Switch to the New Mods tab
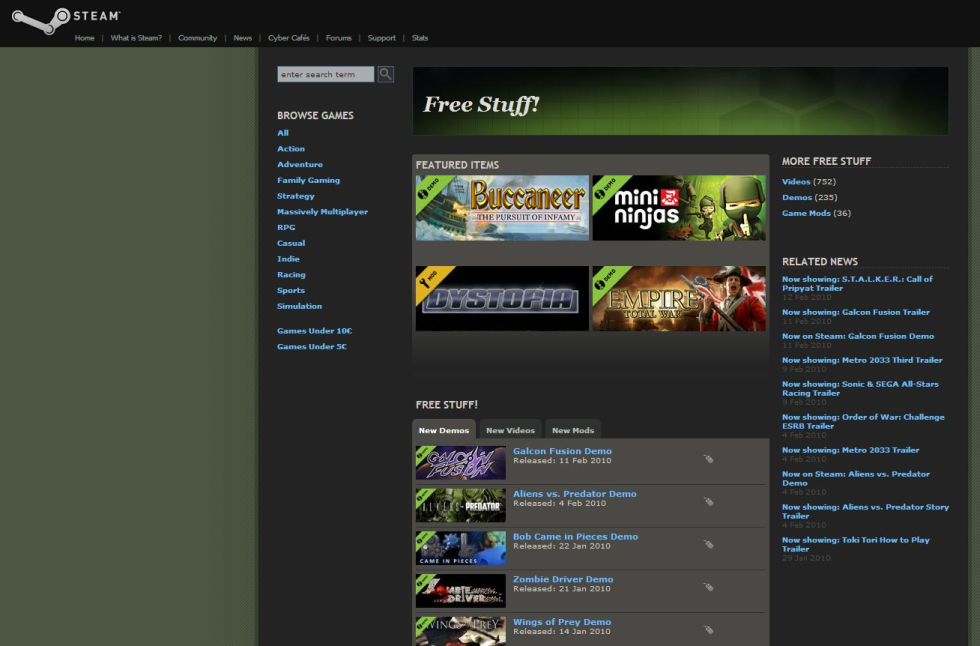 click(x=573, y=430)
